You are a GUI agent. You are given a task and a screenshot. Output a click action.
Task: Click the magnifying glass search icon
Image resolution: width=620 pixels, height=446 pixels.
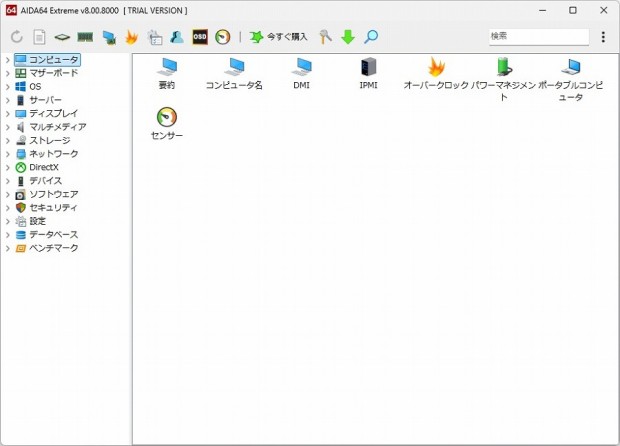tap(371, 37)
